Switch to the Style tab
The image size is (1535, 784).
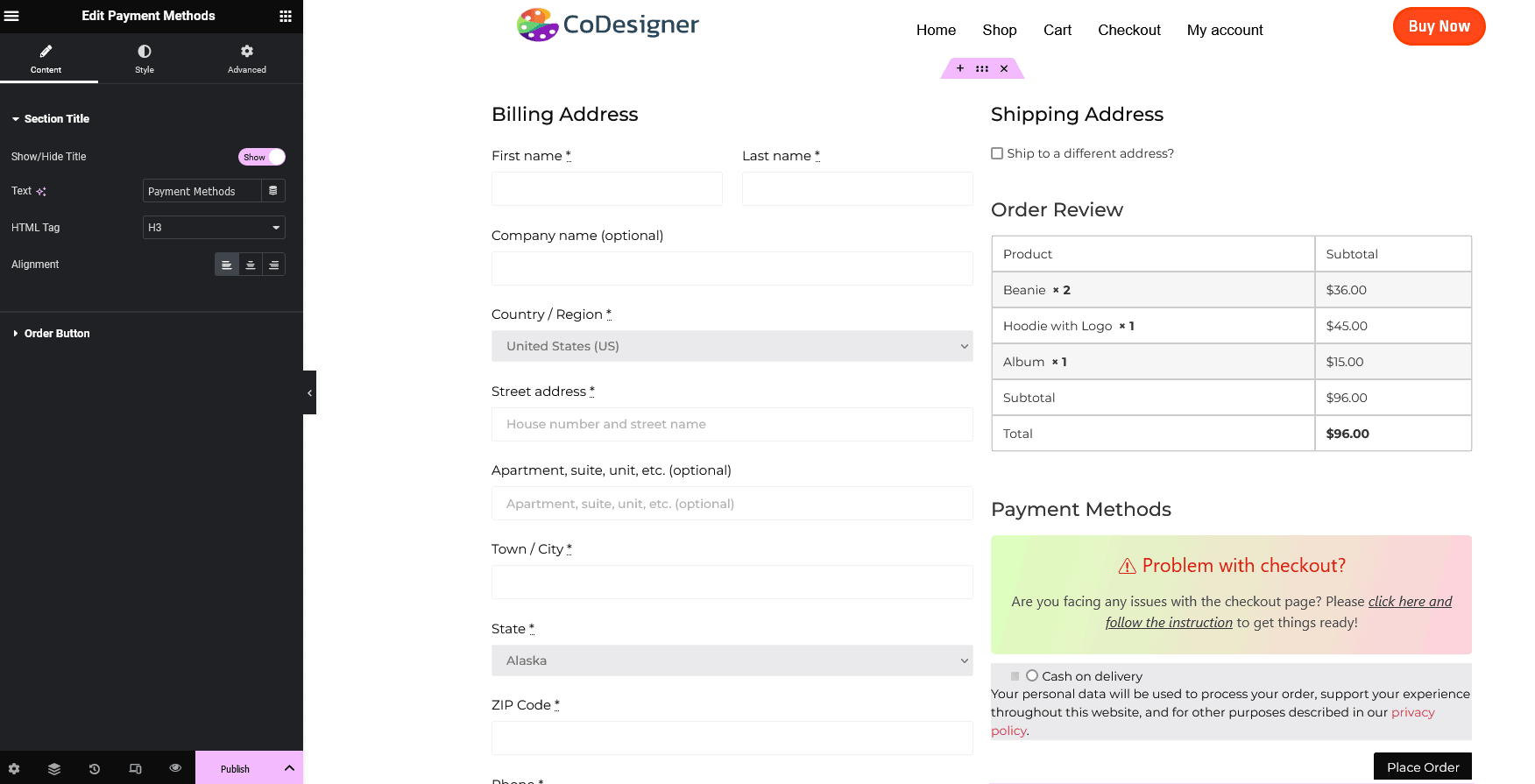click(x=145, y=59)
